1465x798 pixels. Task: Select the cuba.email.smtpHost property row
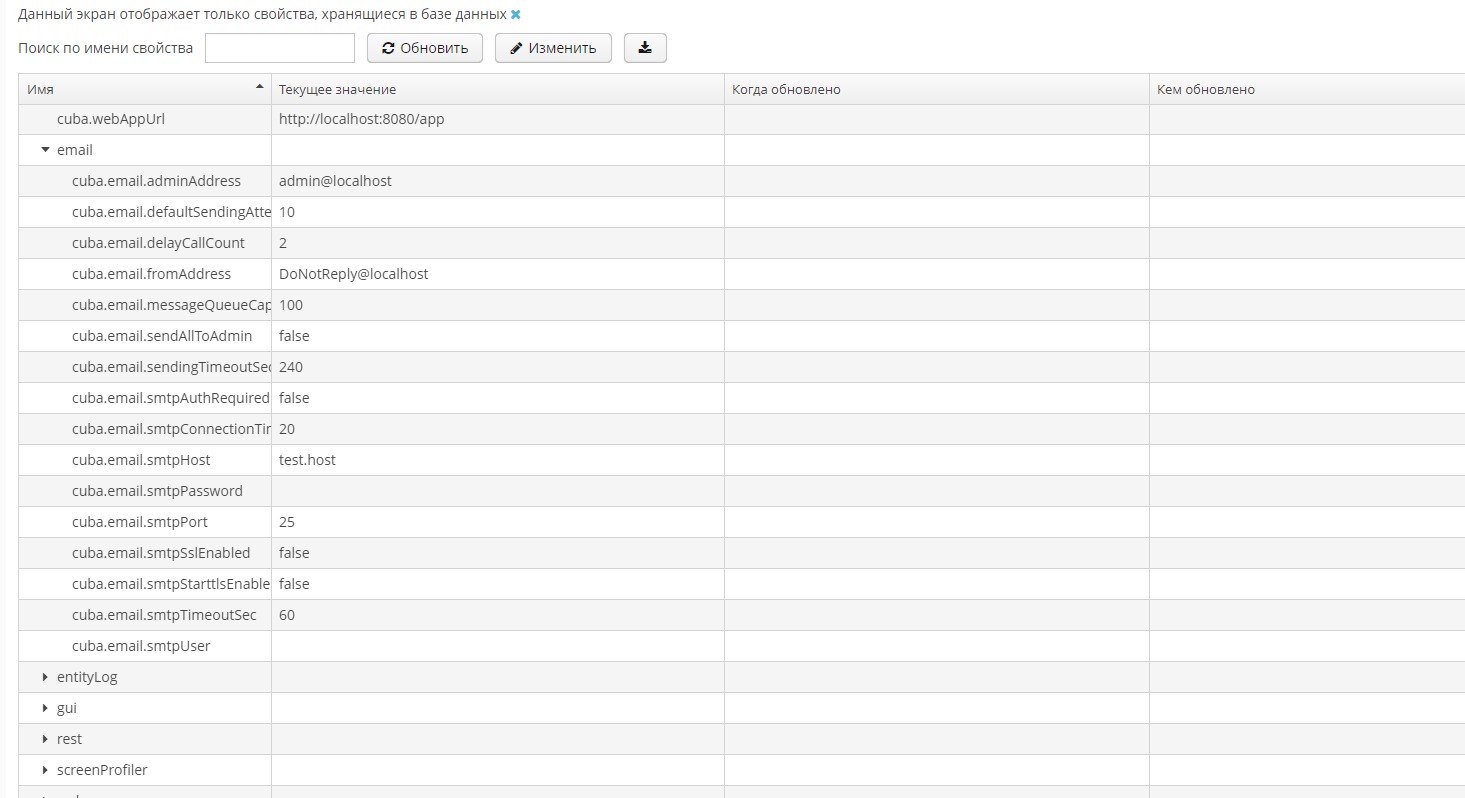coord(141,460)
